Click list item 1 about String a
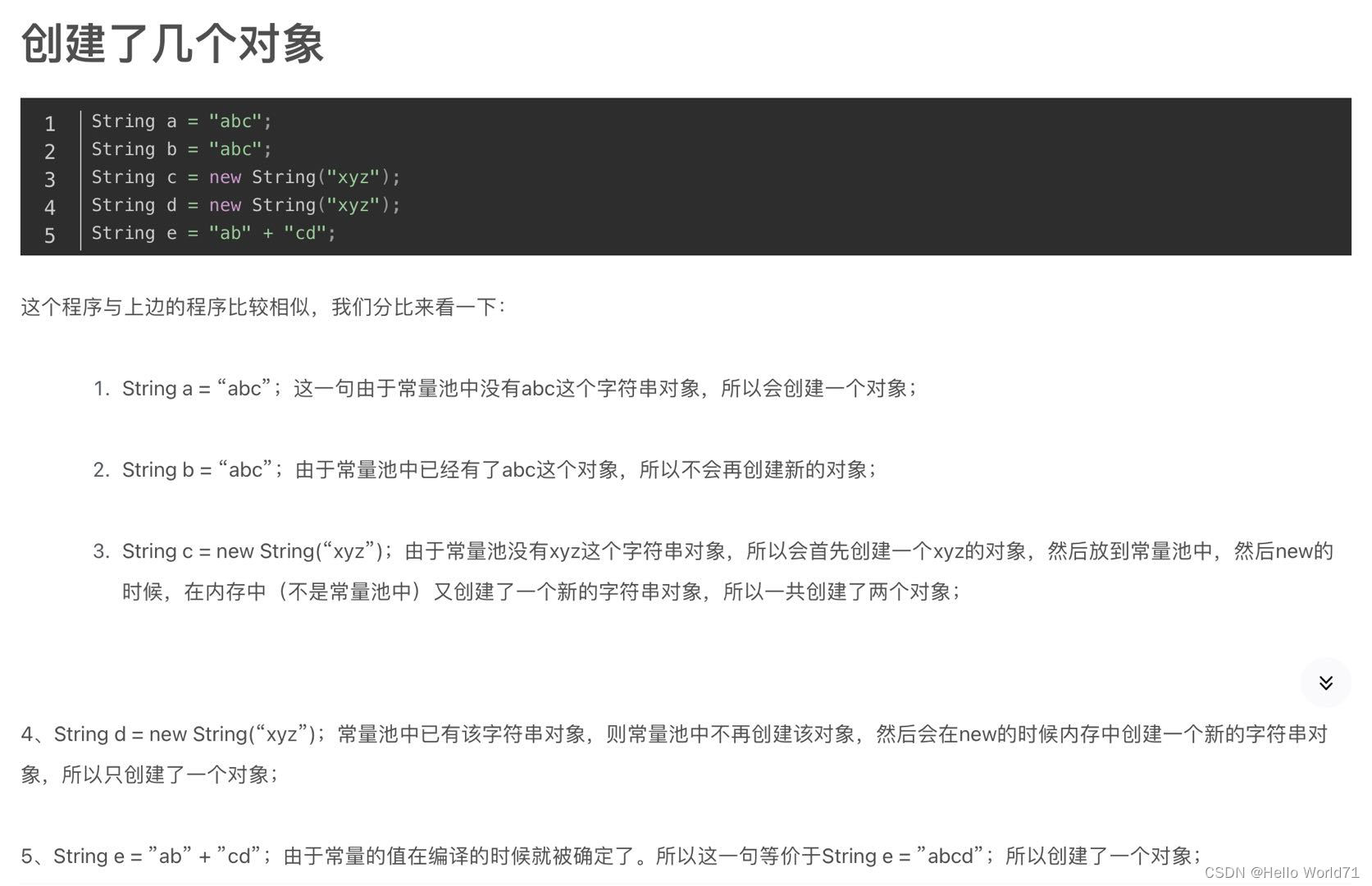This screenshot has height=886, width=1372. point(505,388)
